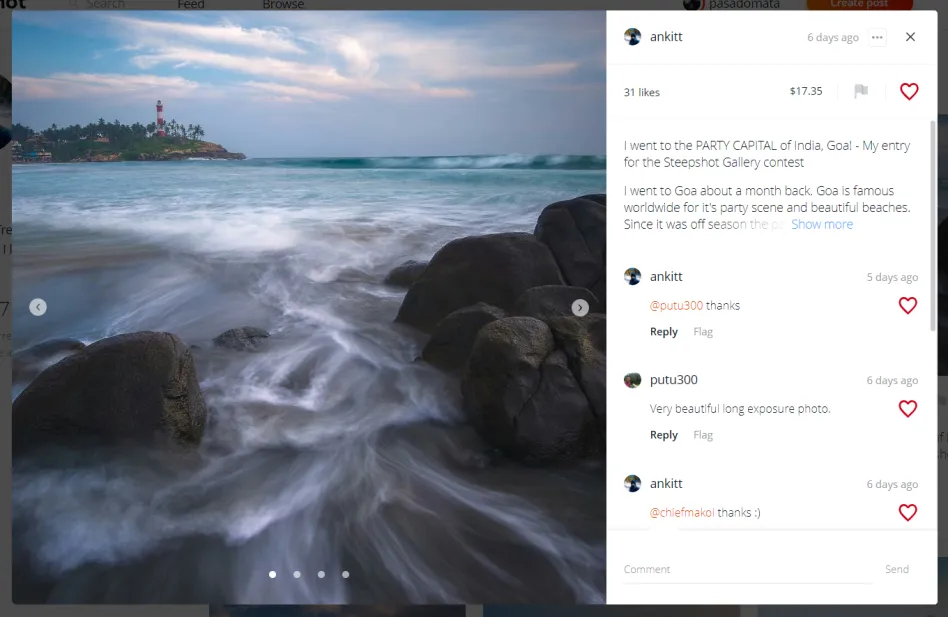Click the comments panel scrollbar
This screenshot has height=617, width=948.
[932, 225]
